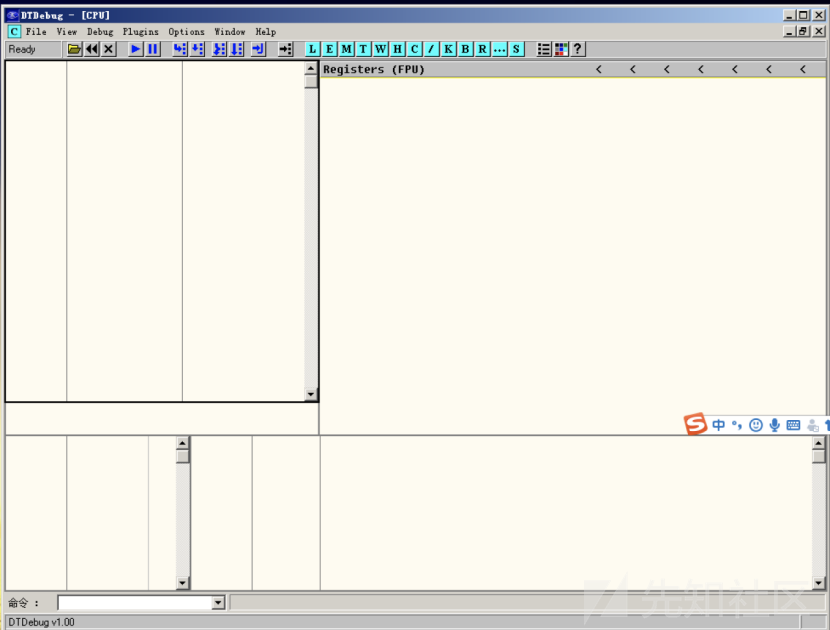Show References with the R button
This screenshot has height=630, width=830.
point(482,49)
